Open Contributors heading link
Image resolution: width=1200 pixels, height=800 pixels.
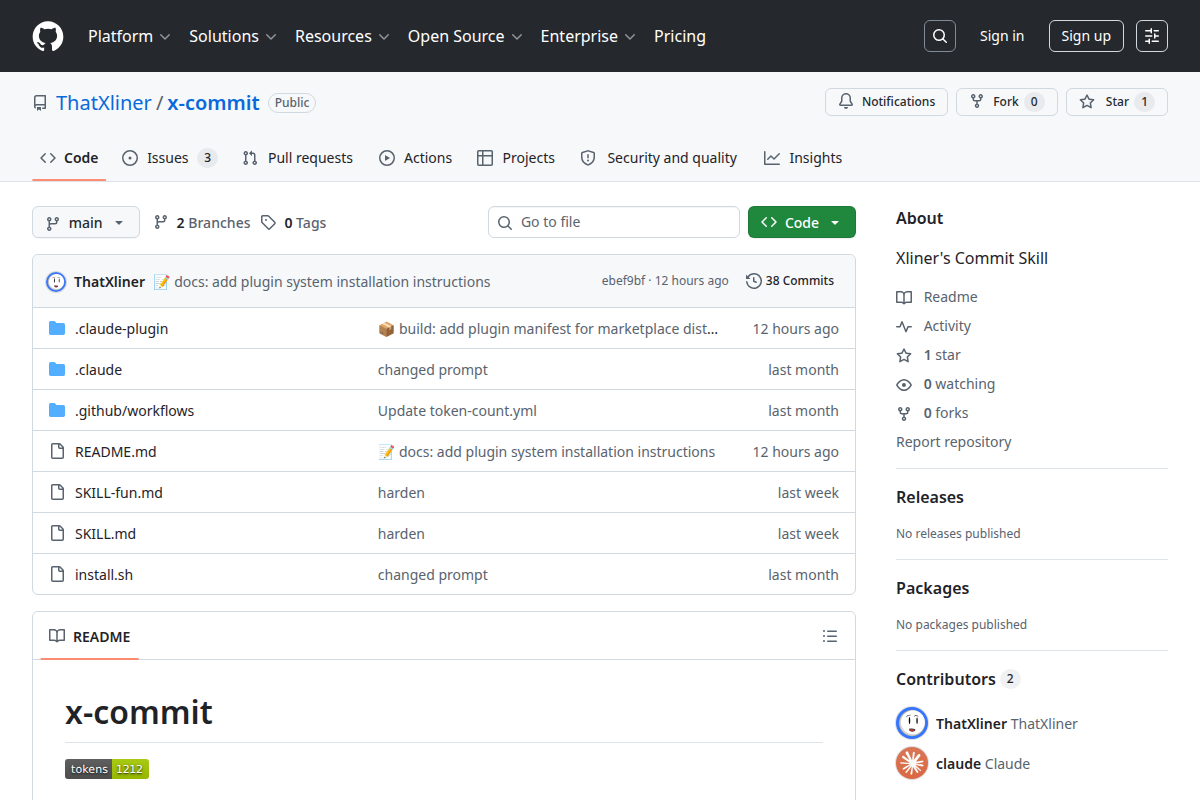(x=956, y=679)
